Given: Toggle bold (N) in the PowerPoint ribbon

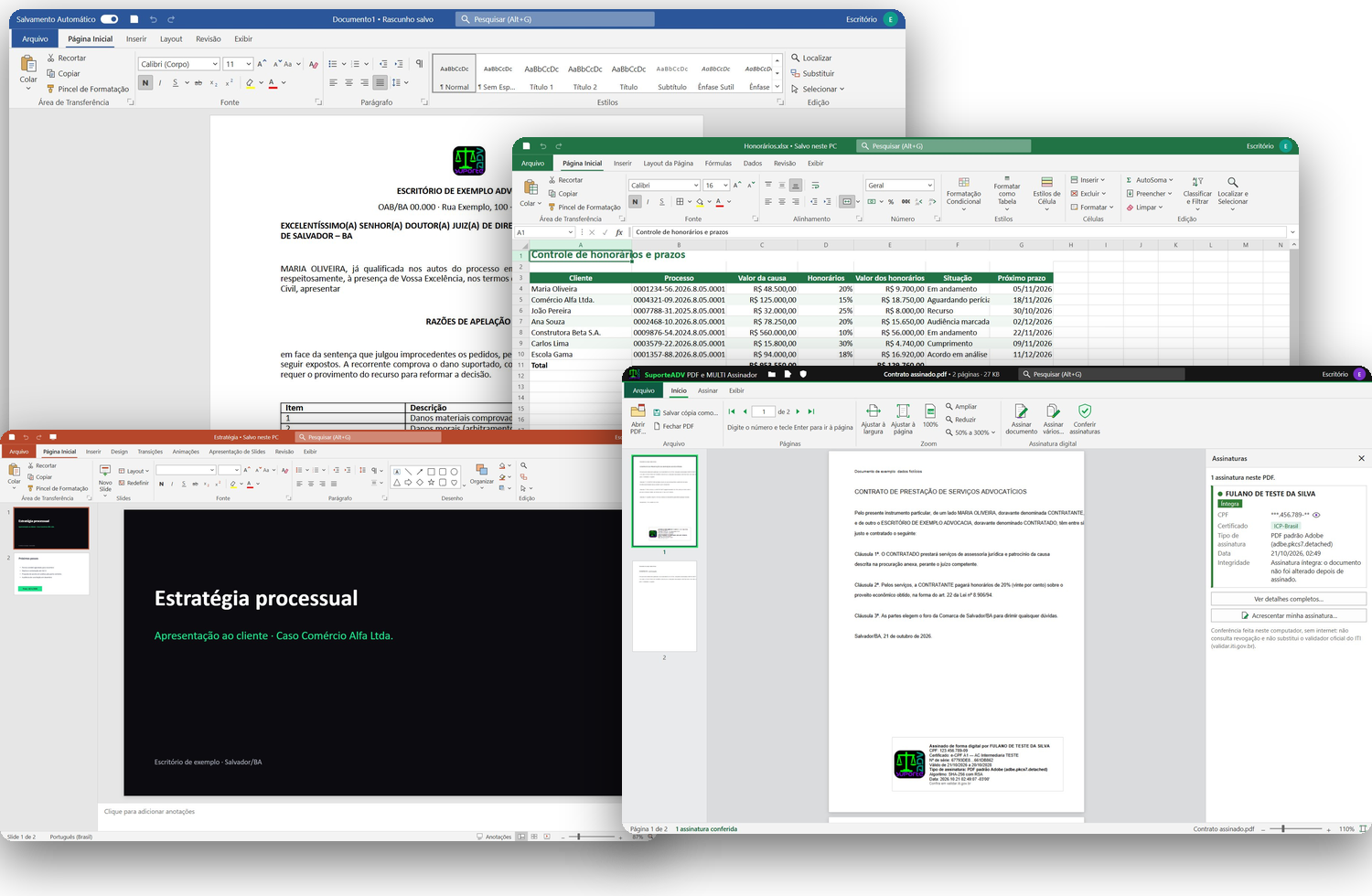Looking at the screenshot, I should pos(161,484).
